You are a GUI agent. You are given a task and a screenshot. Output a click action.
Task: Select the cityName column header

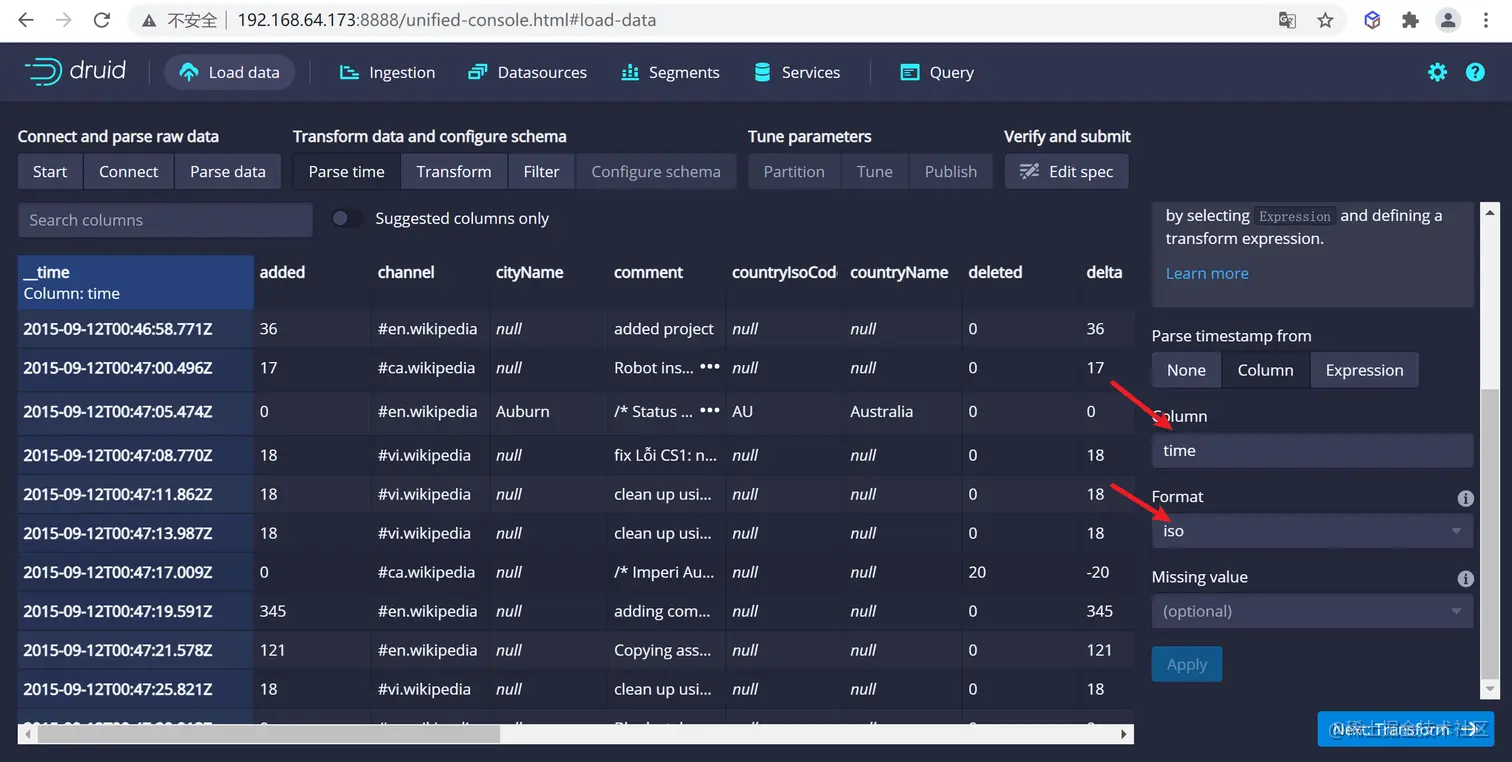[x=549, y=282]
